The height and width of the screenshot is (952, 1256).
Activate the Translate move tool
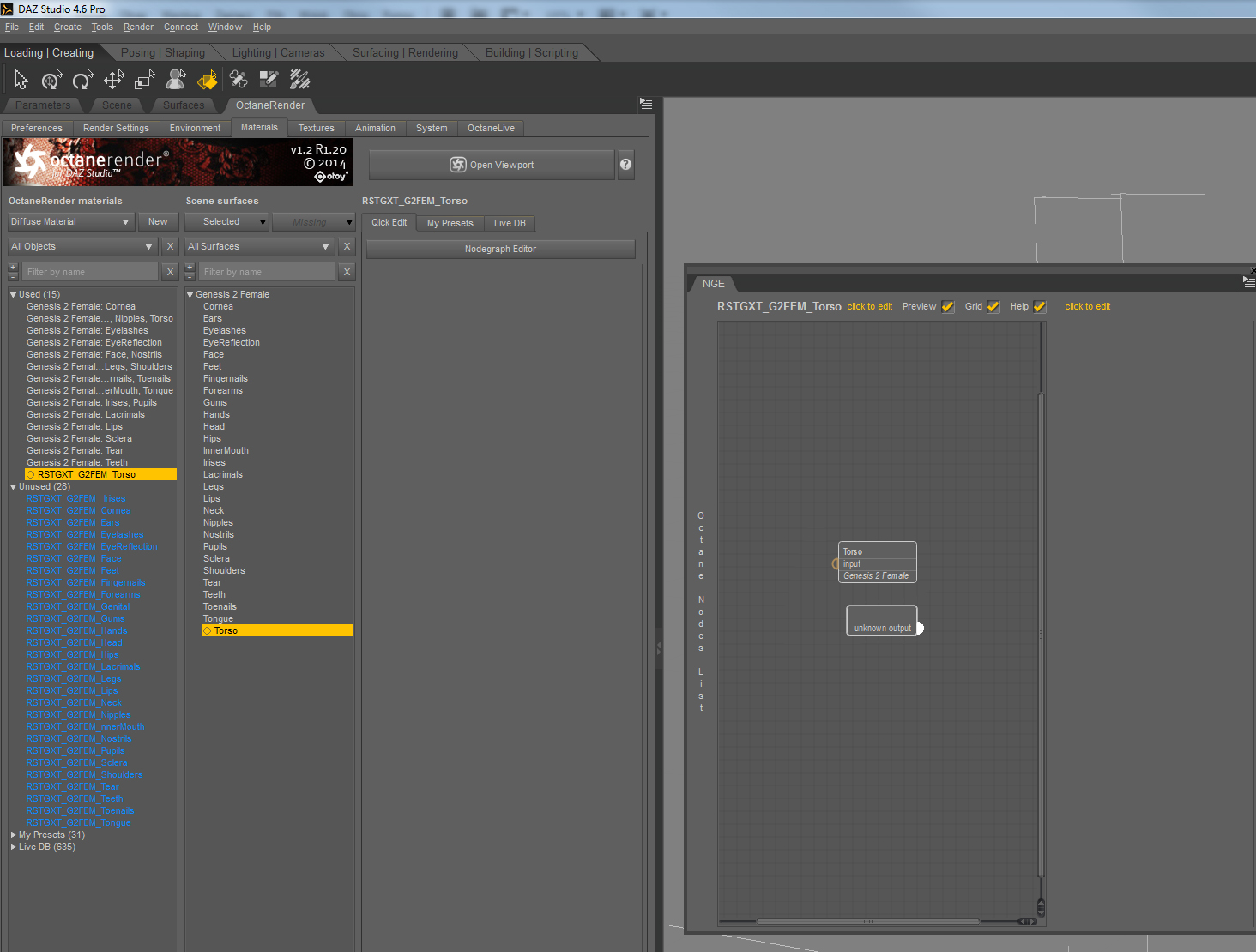[x=113, y=81]
